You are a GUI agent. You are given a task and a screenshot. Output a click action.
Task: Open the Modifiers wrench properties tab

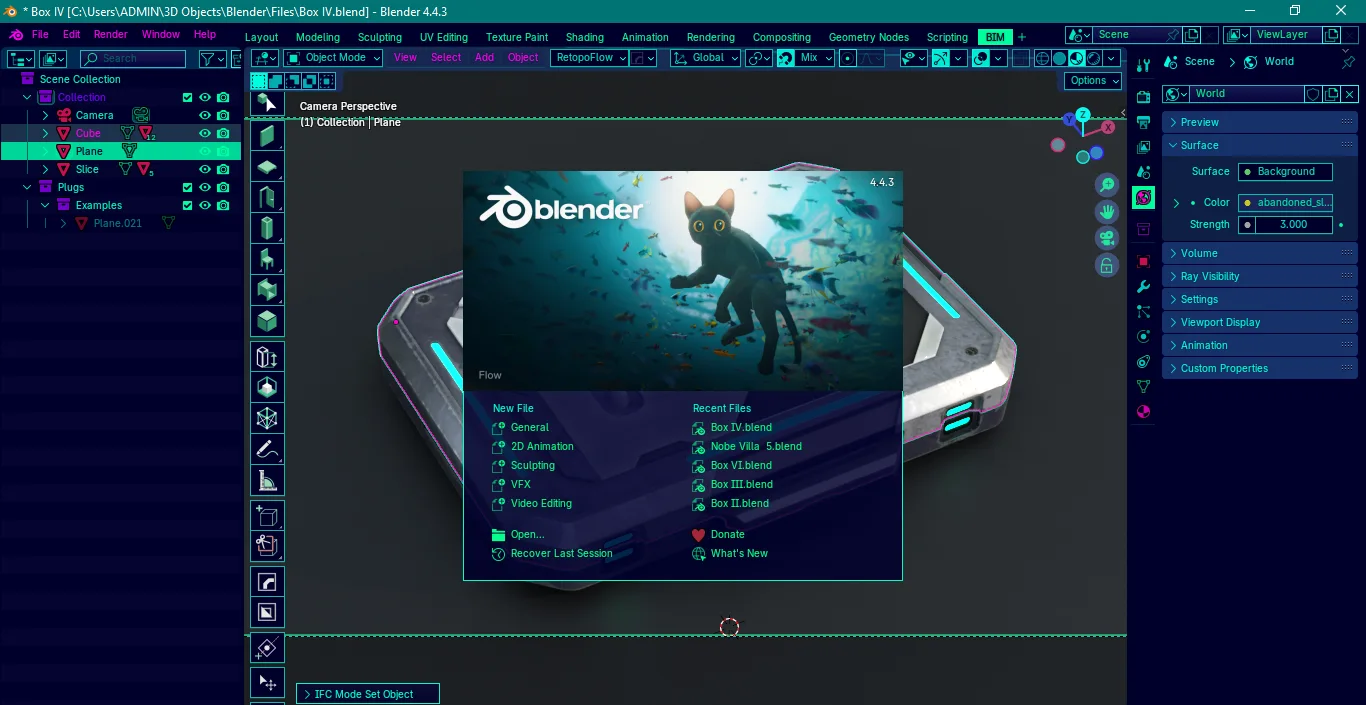pos(1144,286)
